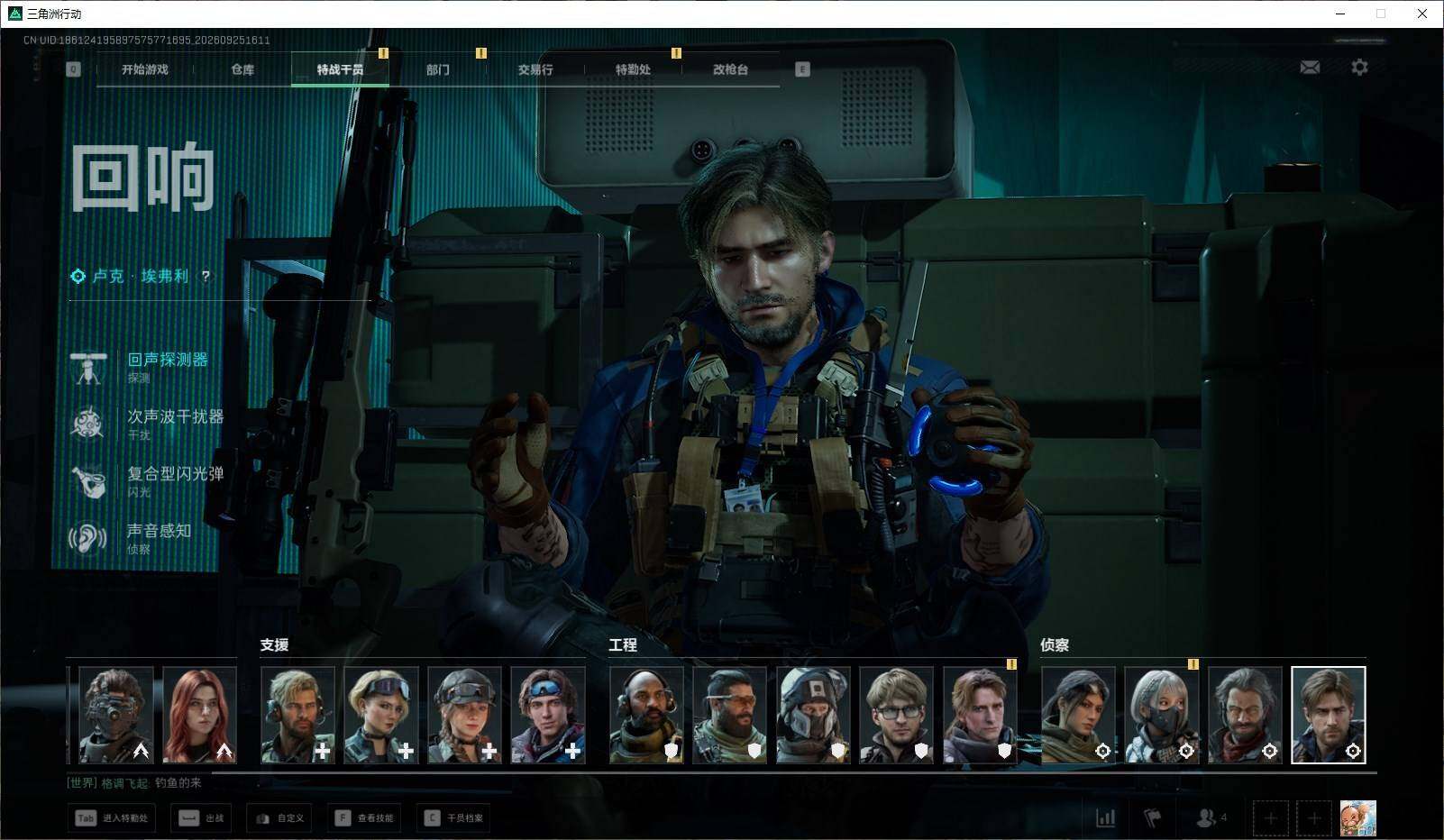This screenshot has width=1444, height=840.
Task: Select the fully masked helmeted 工程 operator
Action: tap(813, 715)
